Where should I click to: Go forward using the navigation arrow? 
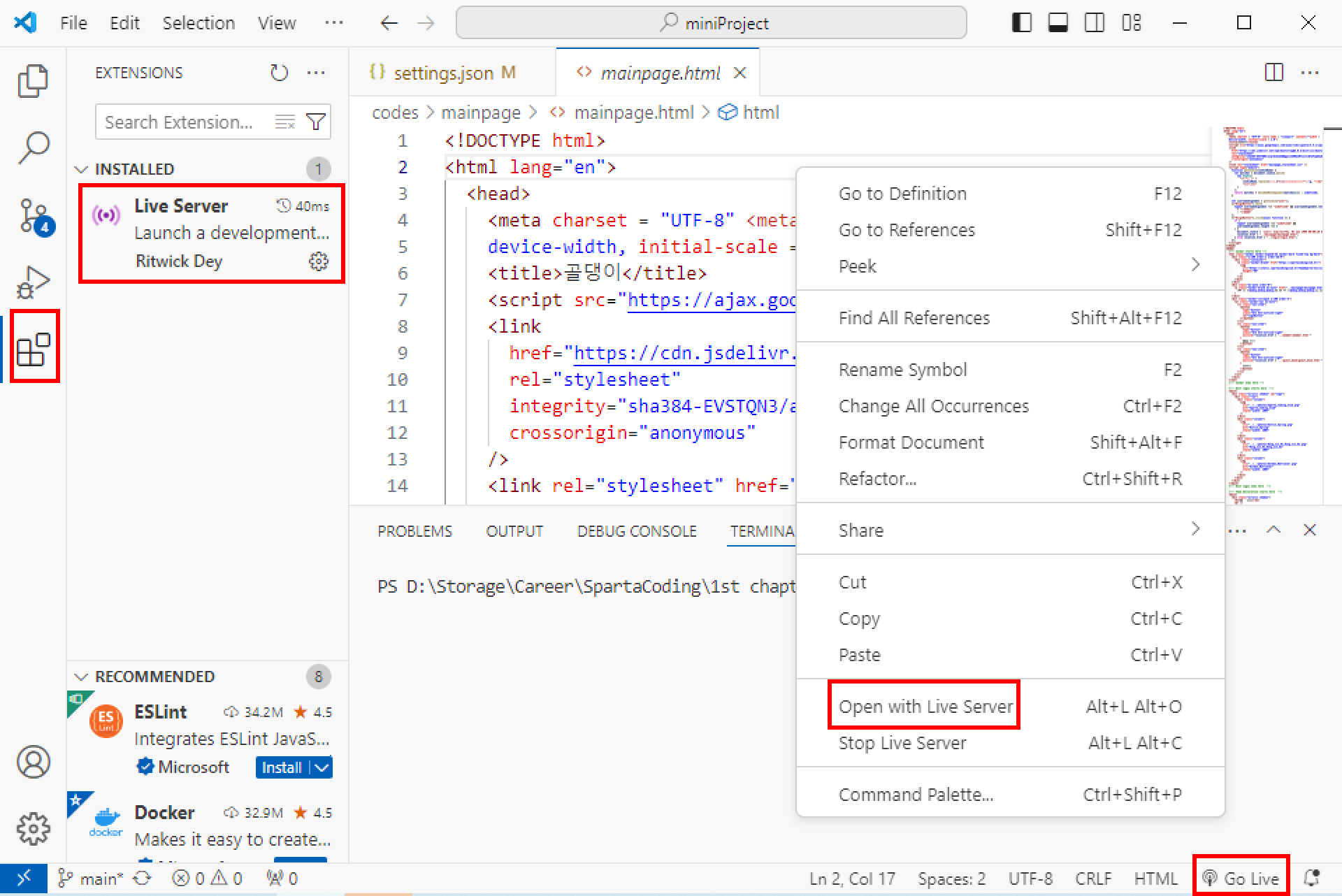[x=426, y=23]
